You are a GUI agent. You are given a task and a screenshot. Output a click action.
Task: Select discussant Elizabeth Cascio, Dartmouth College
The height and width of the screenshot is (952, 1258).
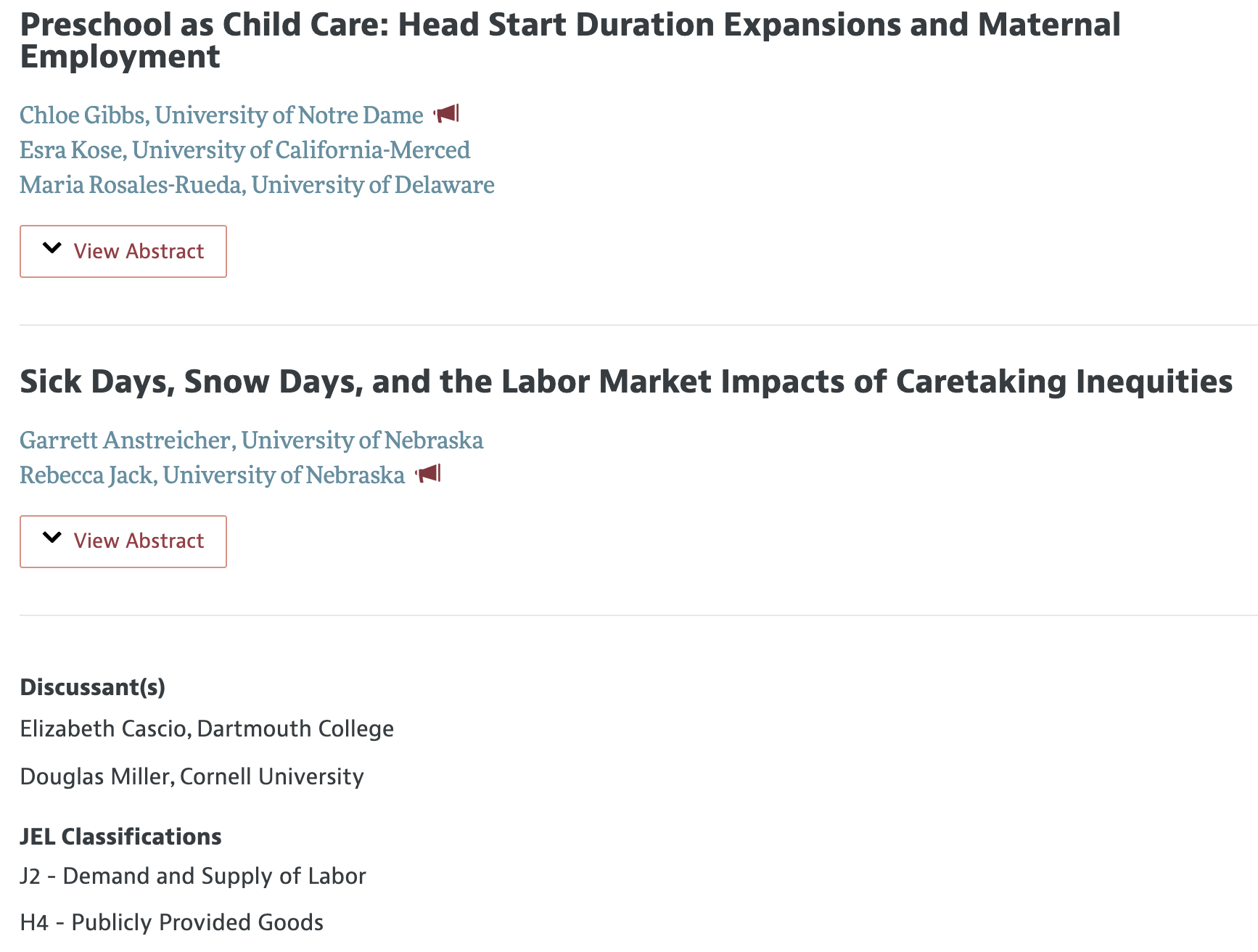(207, 729)
